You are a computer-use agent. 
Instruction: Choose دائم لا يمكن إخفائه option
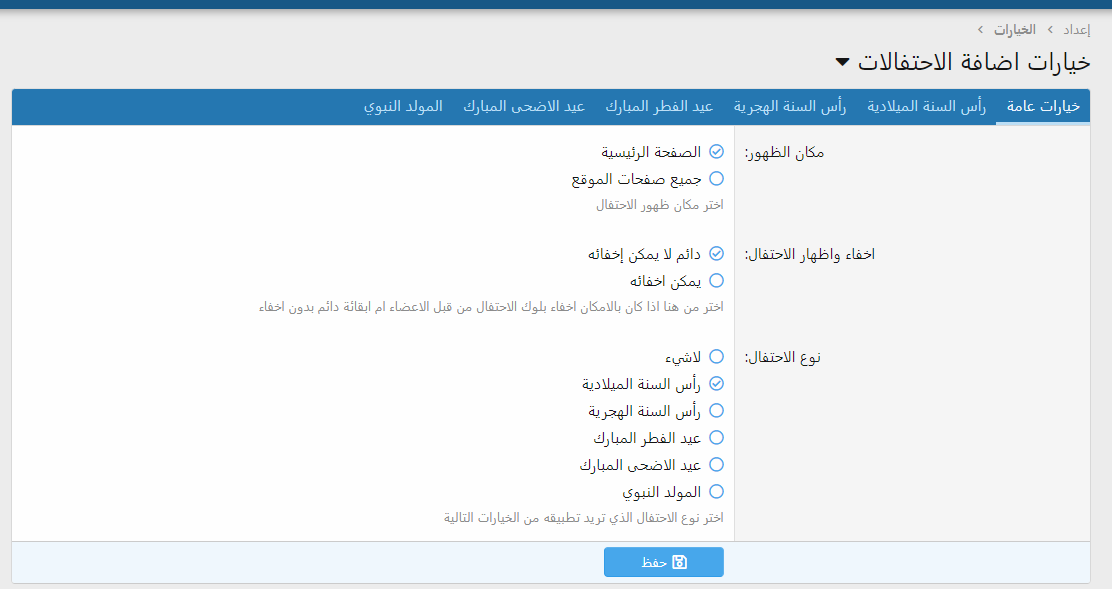pos(716,254)
